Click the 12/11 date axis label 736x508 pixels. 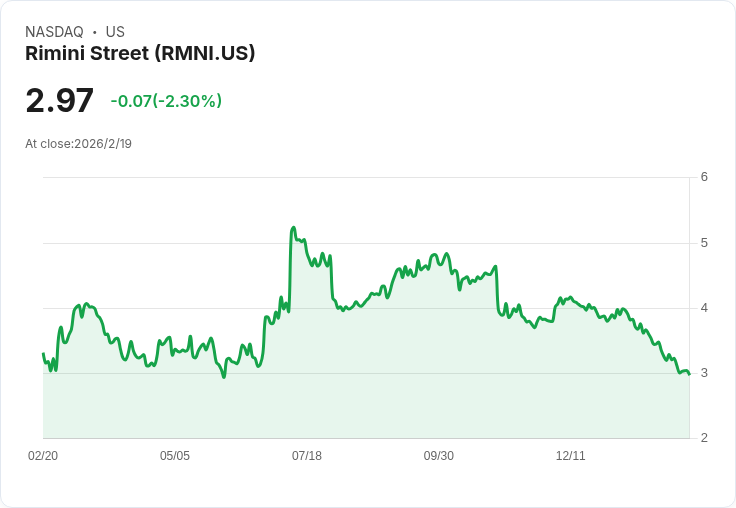[x=571, y=456]
